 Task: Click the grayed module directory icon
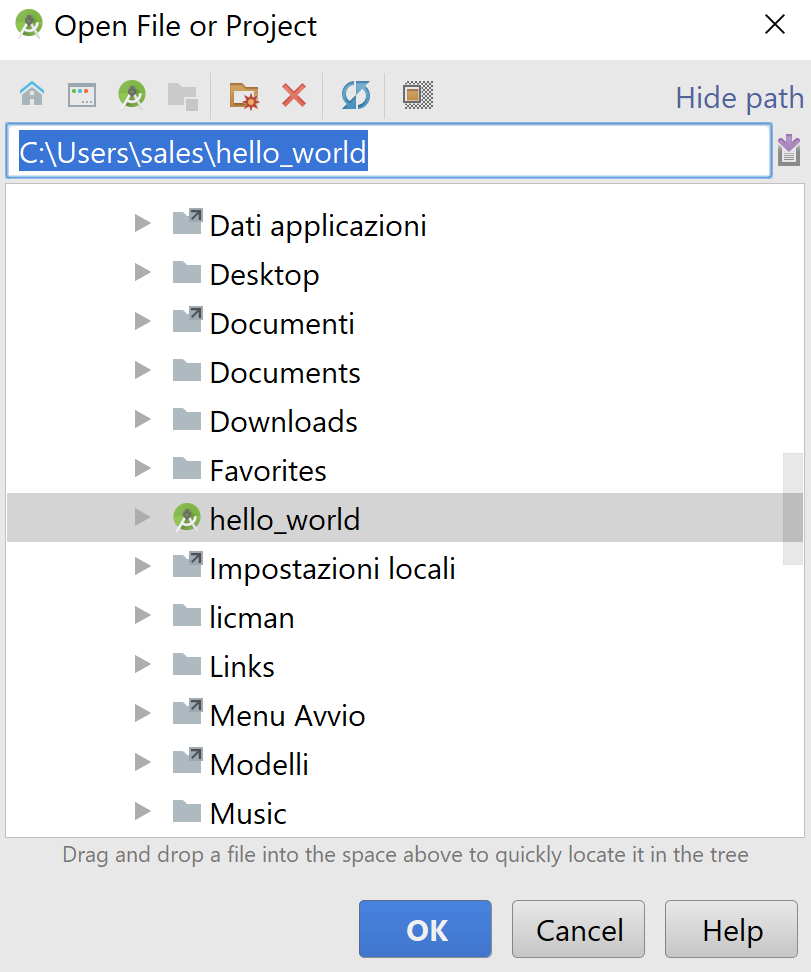183,96
